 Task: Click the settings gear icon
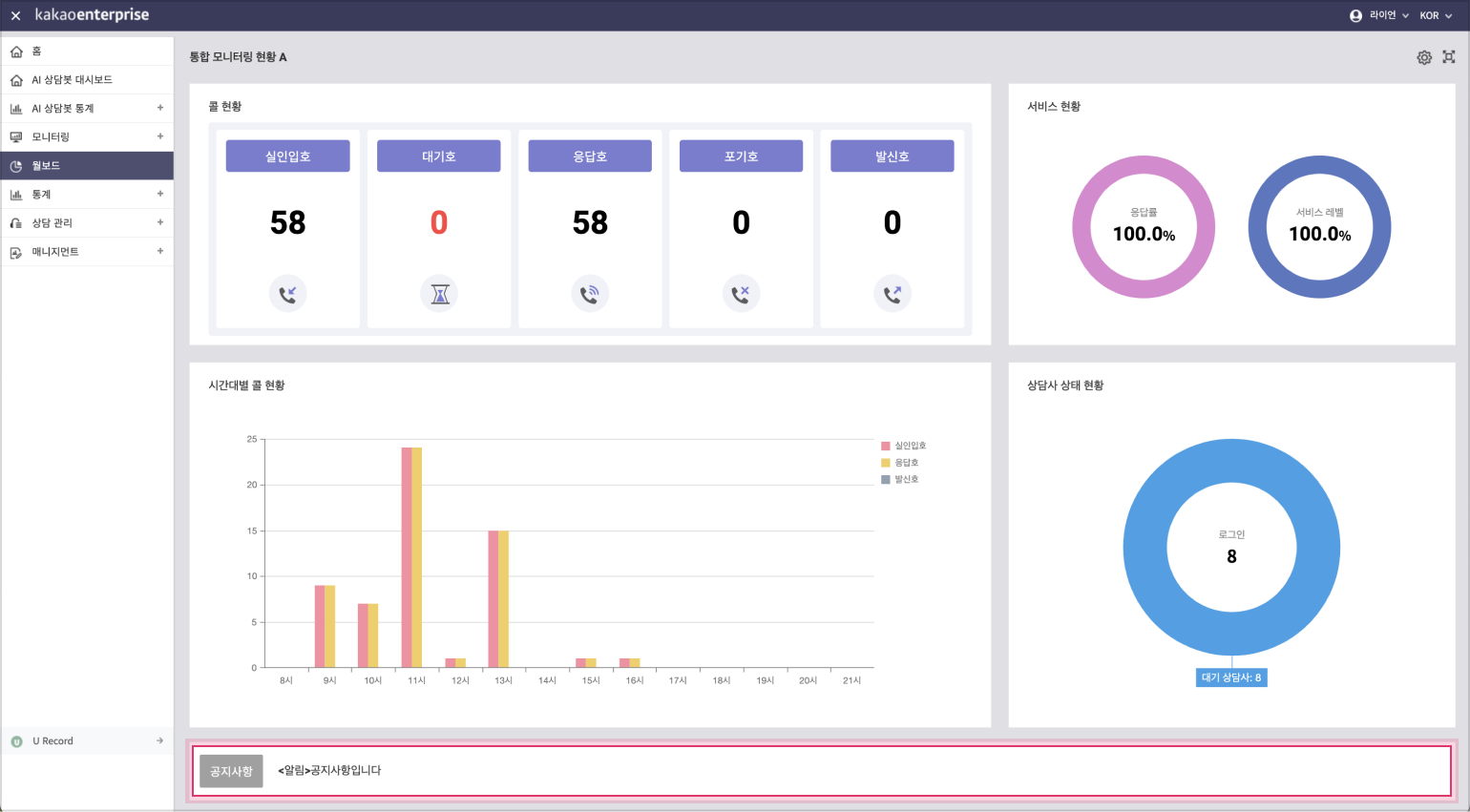tap(1424, 57)
